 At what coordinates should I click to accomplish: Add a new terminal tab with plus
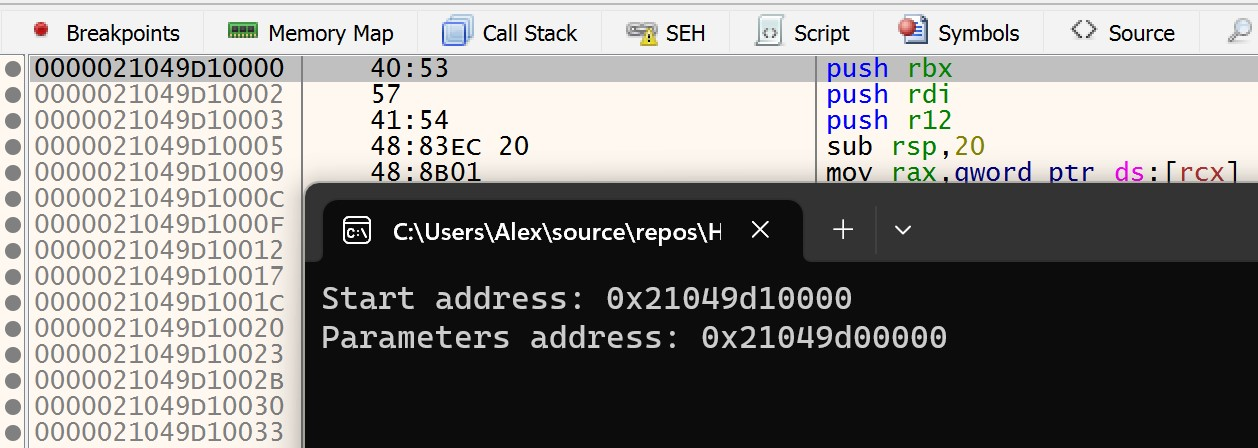(843, 231)
